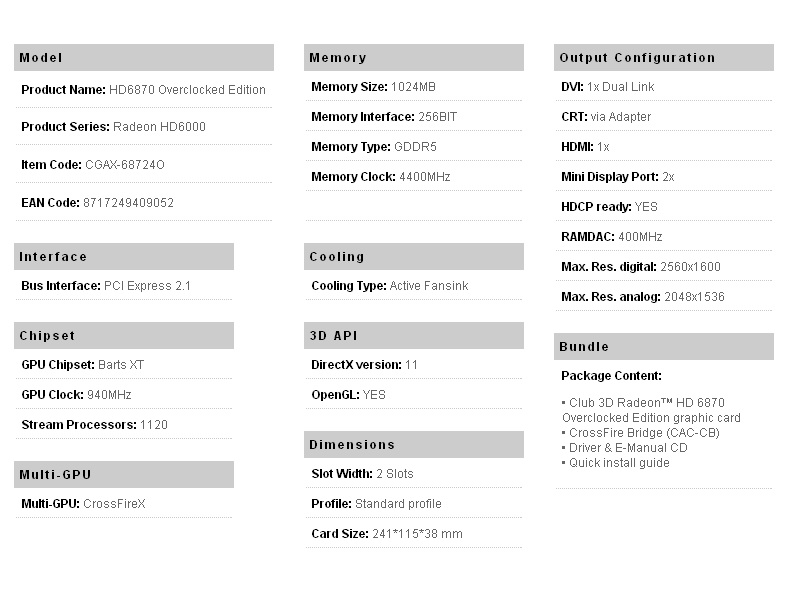Click the Memory Clock 4400MHz value
Screen dimensions: 800x600
[x=420, y=177]
